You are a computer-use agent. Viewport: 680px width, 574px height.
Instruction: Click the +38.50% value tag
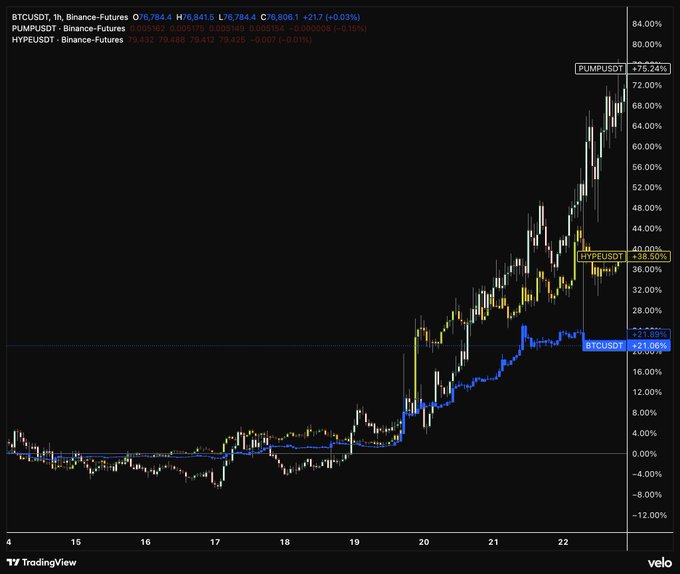click(649, 256)
